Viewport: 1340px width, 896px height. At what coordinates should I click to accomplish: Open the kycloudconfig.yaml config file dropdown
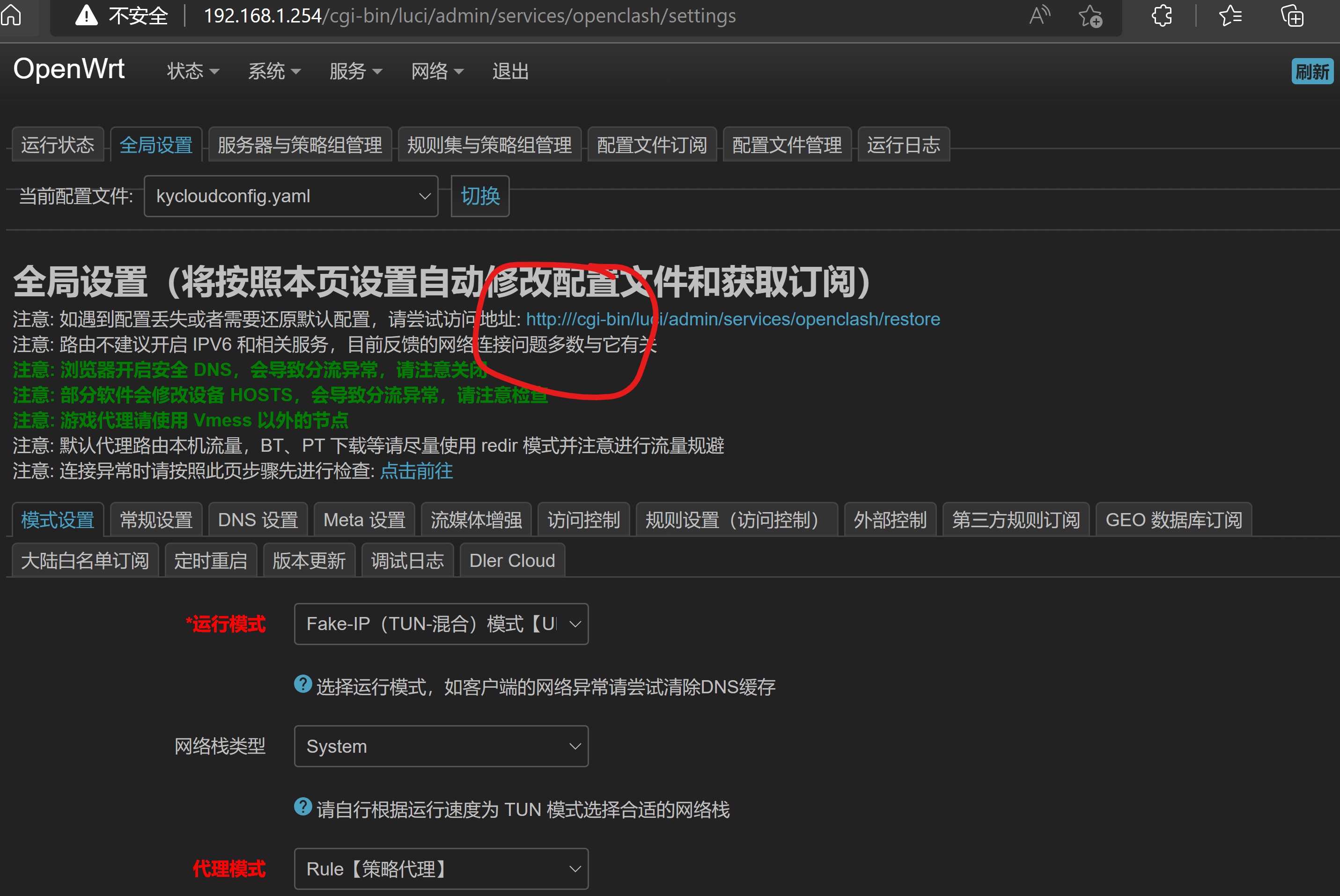pyautogui.click(x=291, y=196)
